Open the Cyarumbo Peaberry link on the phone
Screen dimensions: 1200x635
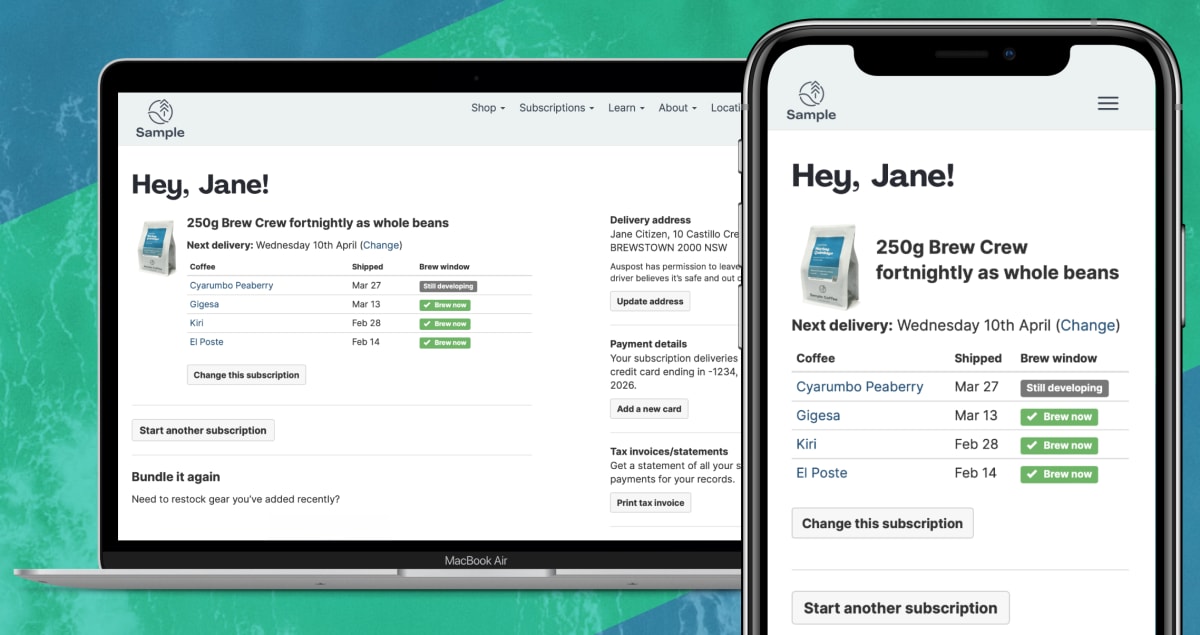[860, 387]
